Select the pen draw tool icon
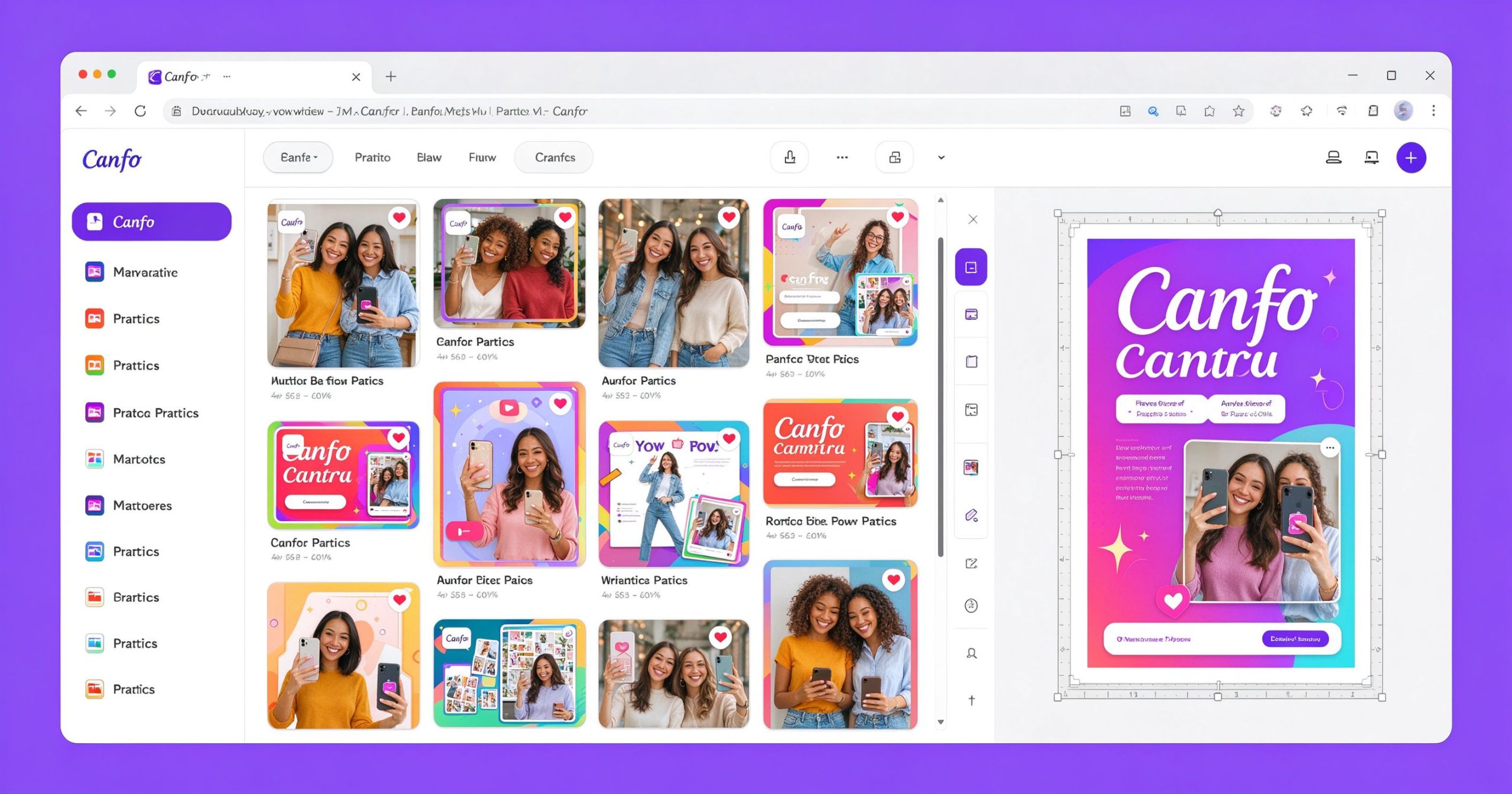 click(x=971, y=515)
